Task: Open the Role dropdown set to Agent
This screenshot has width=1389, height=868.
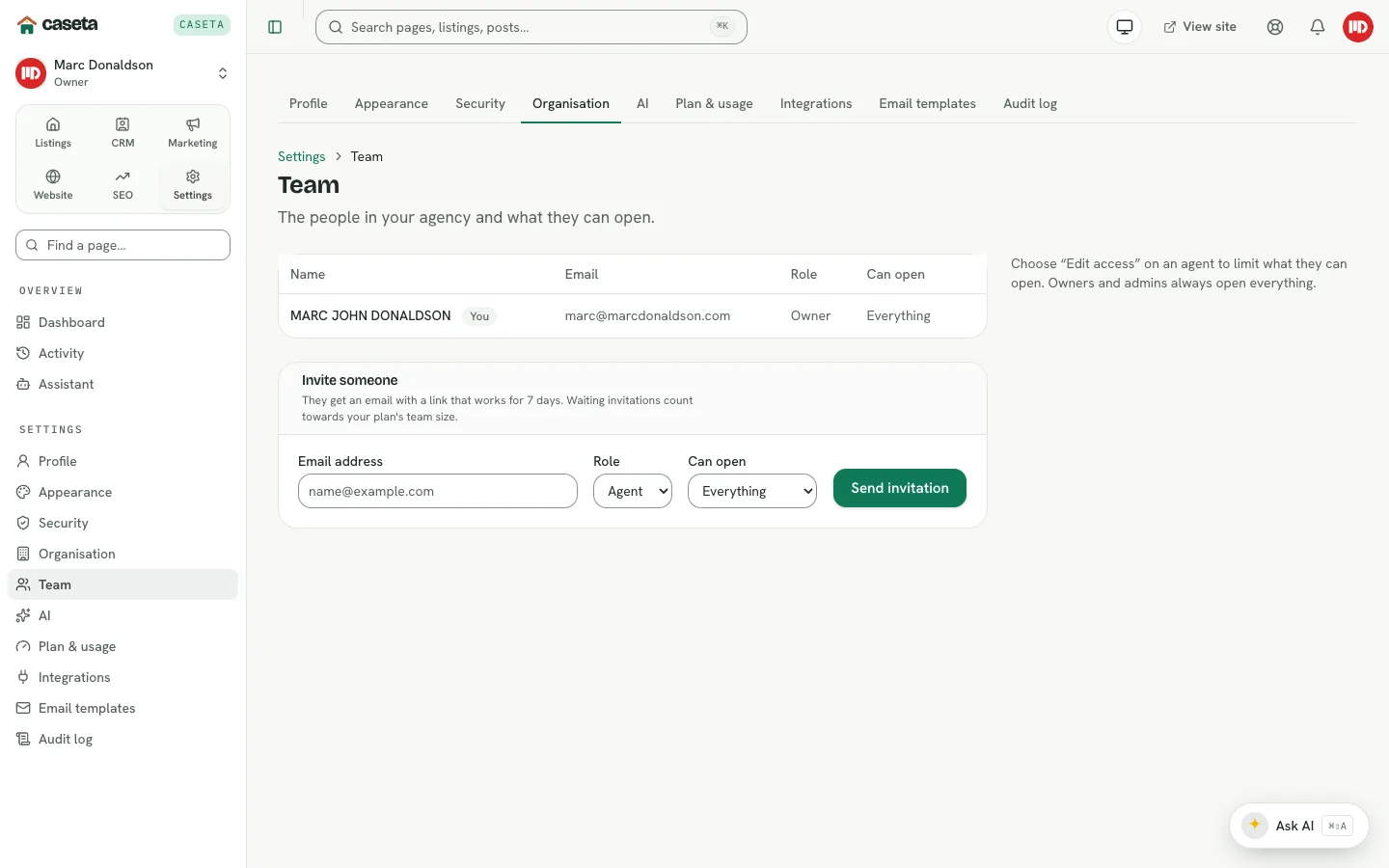Action: 633,491
